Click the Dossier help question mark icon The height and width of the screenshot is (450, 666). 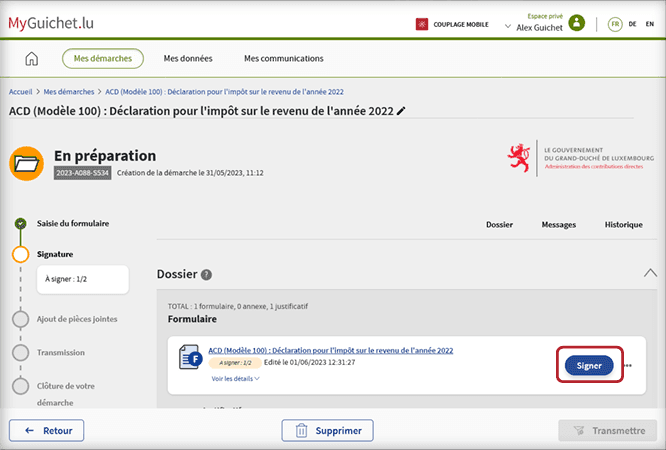tap(206, 274)
